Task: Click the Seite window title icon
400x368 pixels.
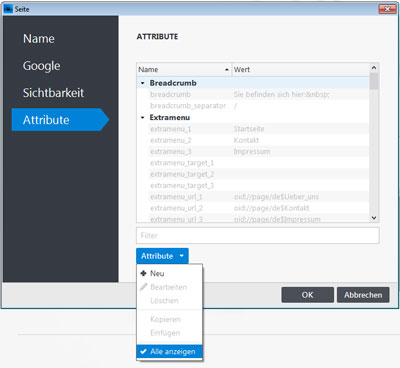Action: (8, 9)
